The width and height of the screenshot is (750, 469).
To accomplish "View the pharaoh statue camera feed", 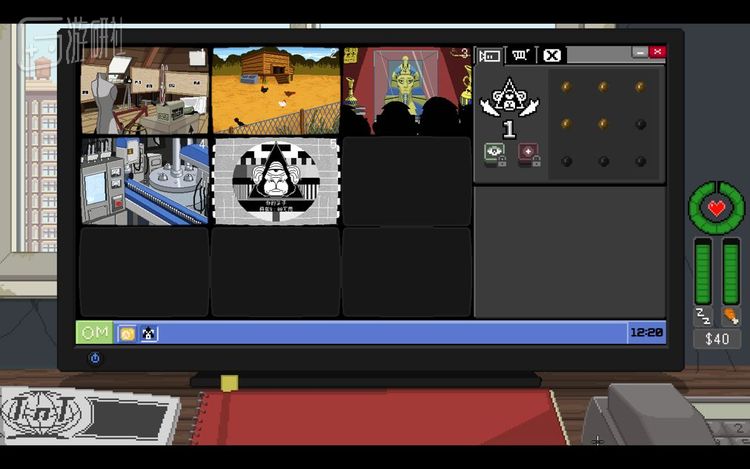I will [407, 90].
